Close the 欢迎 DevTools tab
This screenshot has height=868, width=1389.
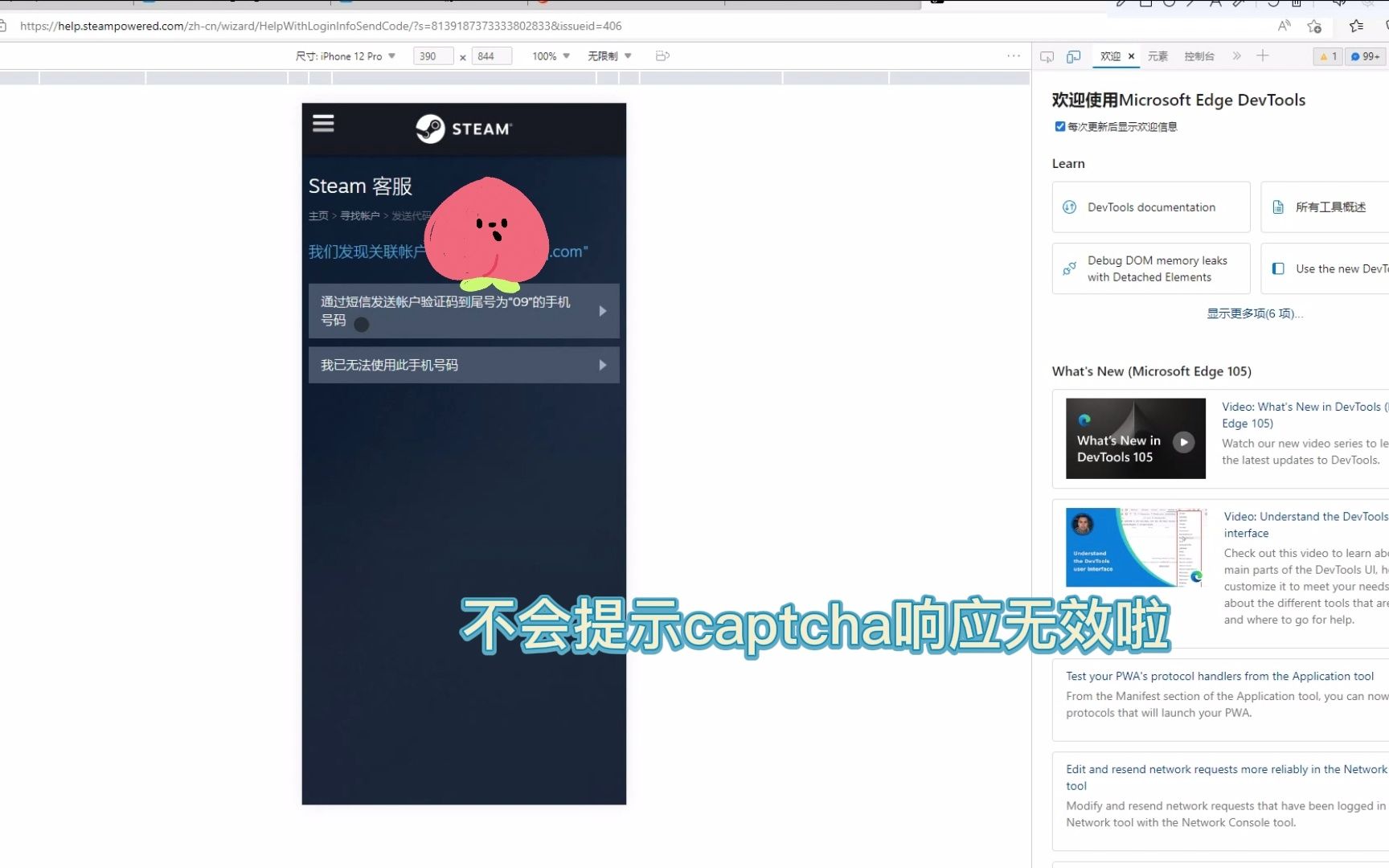click(1131, 56)
